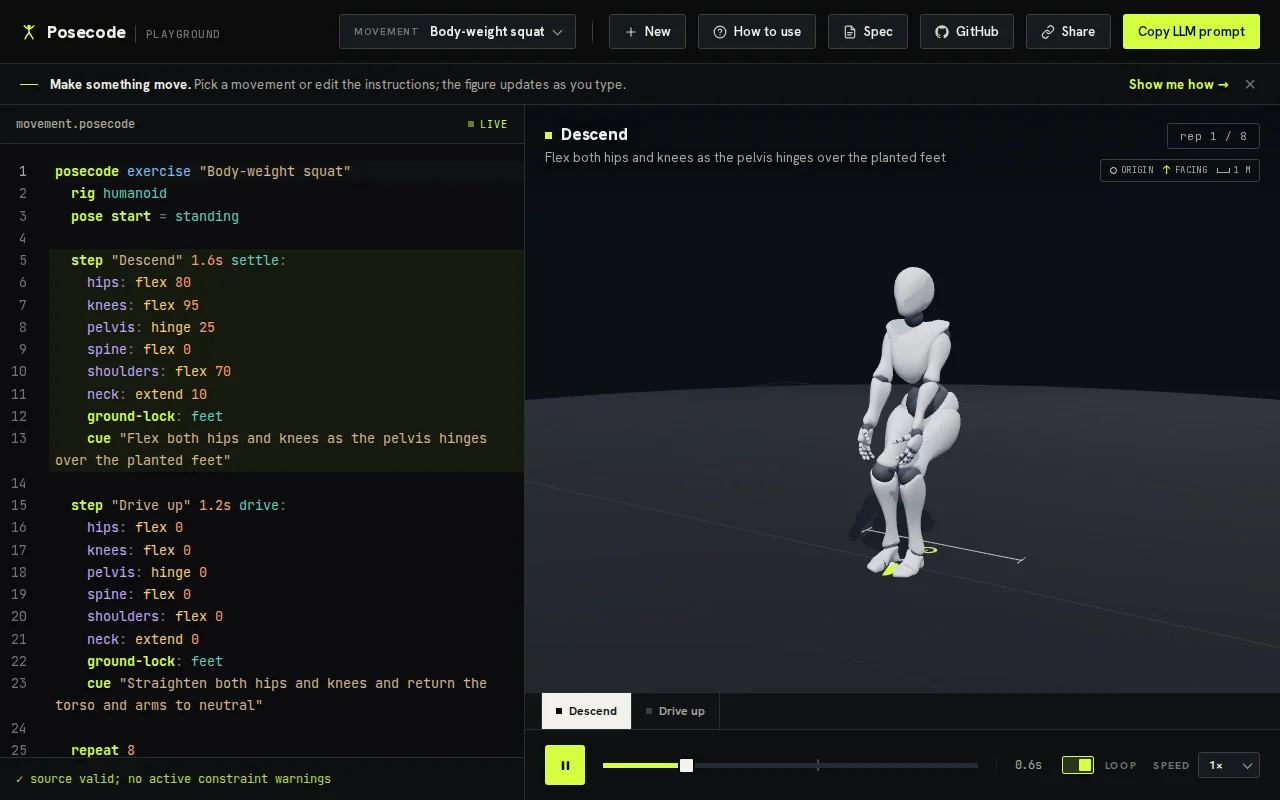The height and width of the screenshot is (800, 1280).
Task: Click the ORIGIN circle legend icon
Action: pyautogui.click(x=1113, y=170)
